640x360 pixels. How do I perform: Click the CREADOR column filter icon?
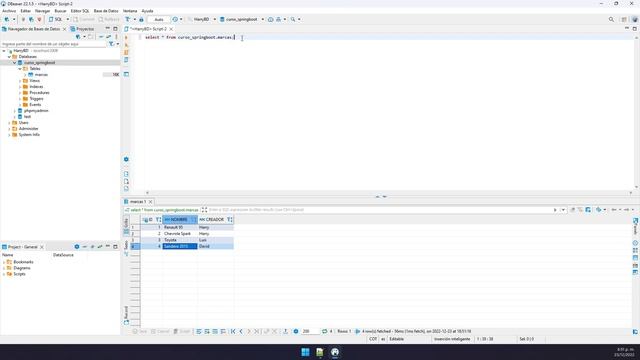[x=230, y=220]
